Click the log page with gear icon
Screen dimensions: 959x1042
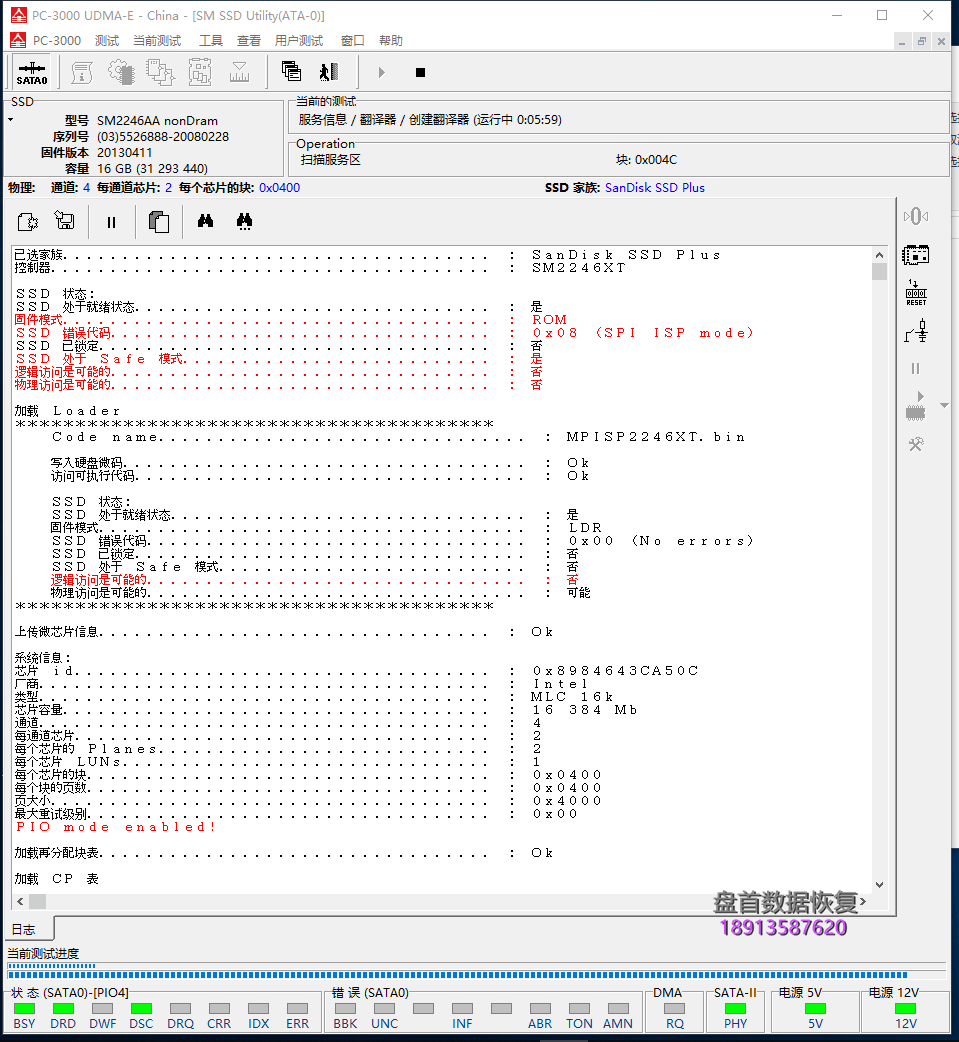pos(28,221)
